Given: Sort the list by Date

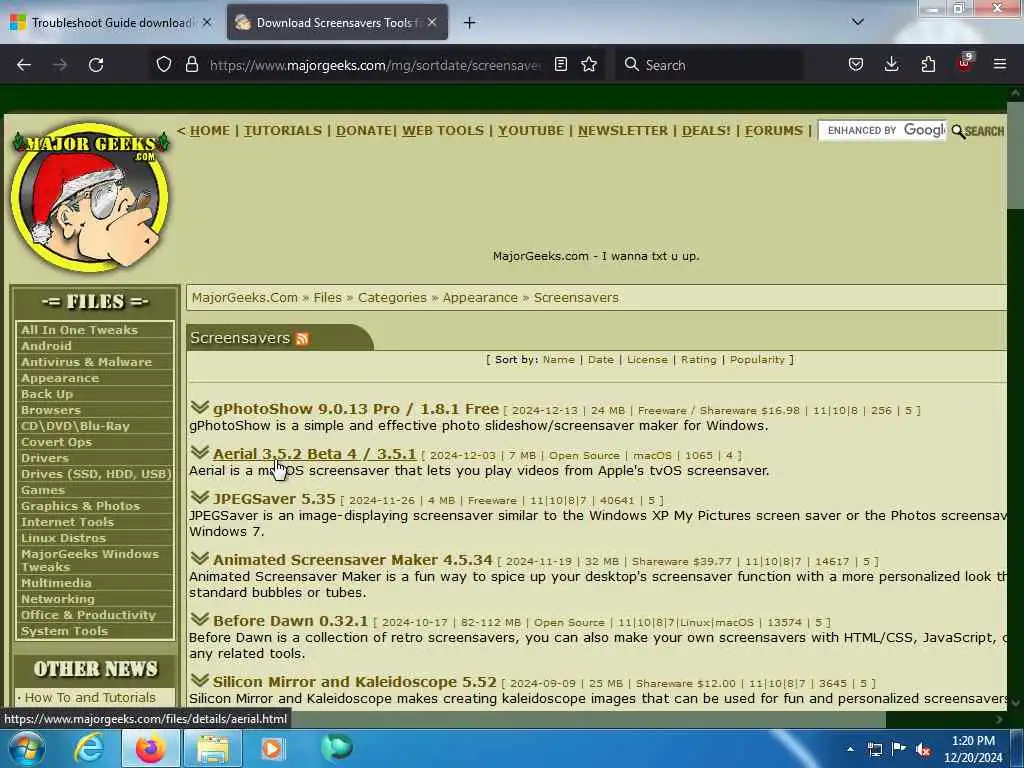Looking at the screenshot, I should 600,360.
